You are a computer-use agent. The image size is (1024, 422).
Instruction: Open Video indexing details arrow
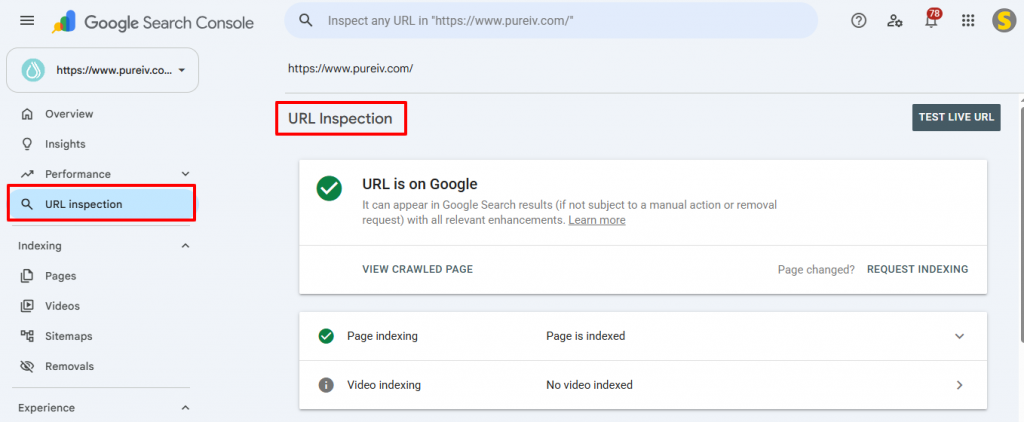pyautogui.click(x=959, y=385)
